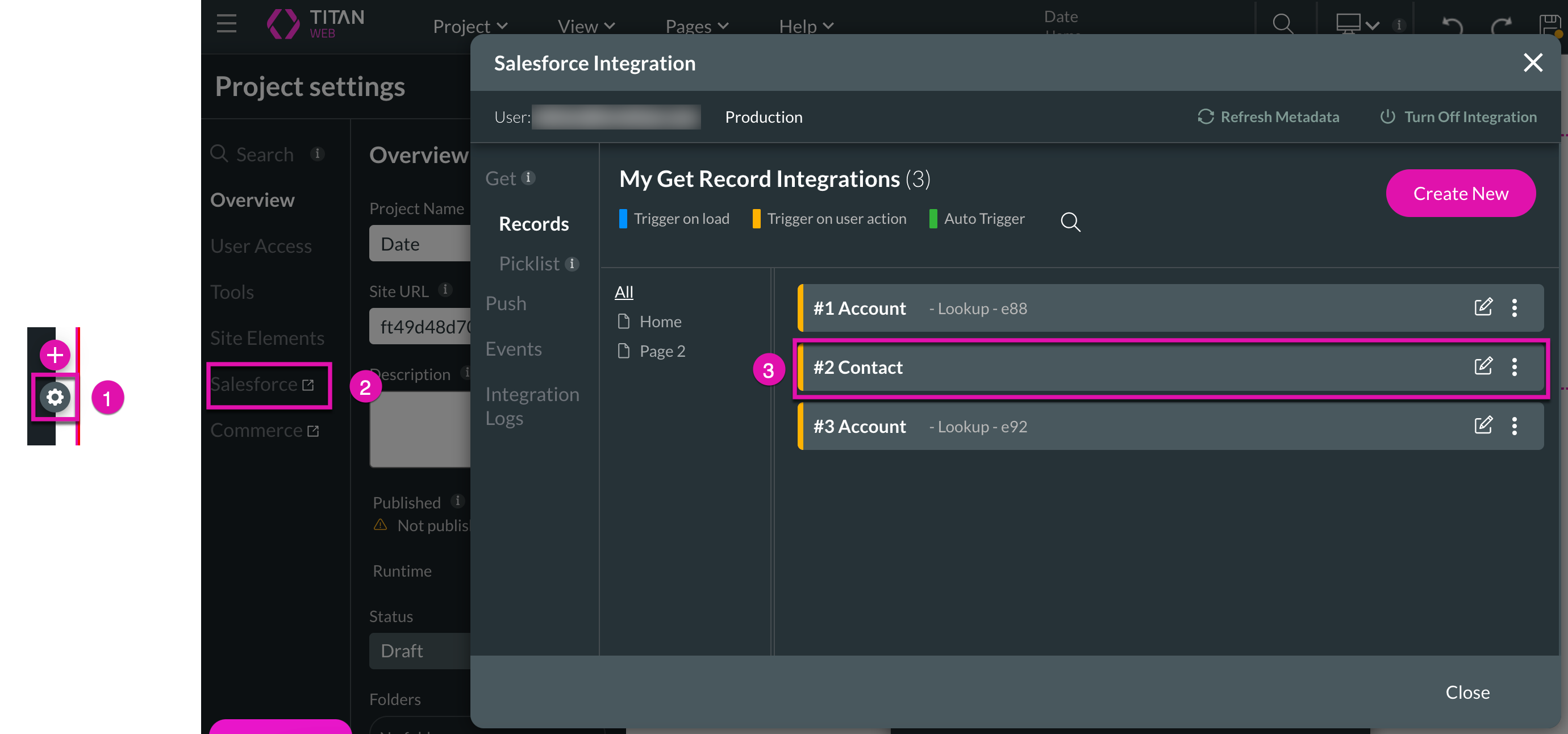The width and height of the screenshot is (1568, 734).
Task: Open the hamburger menu icon
Action: pos(227,24)
